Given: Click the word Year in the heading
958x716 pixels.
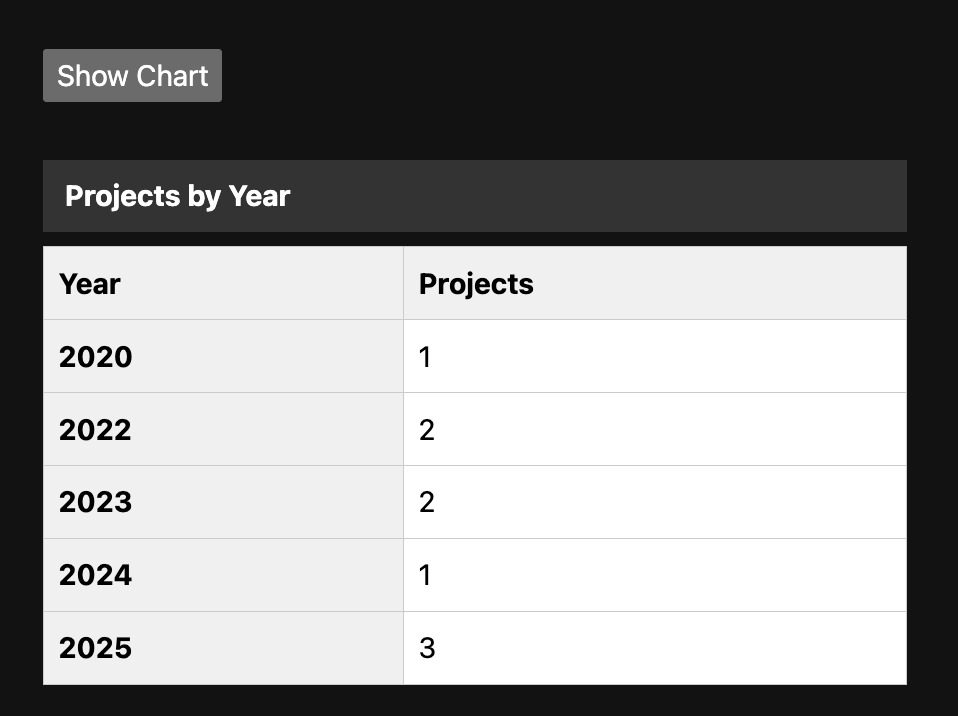Looking at the screenshot, I should [259, 196].
